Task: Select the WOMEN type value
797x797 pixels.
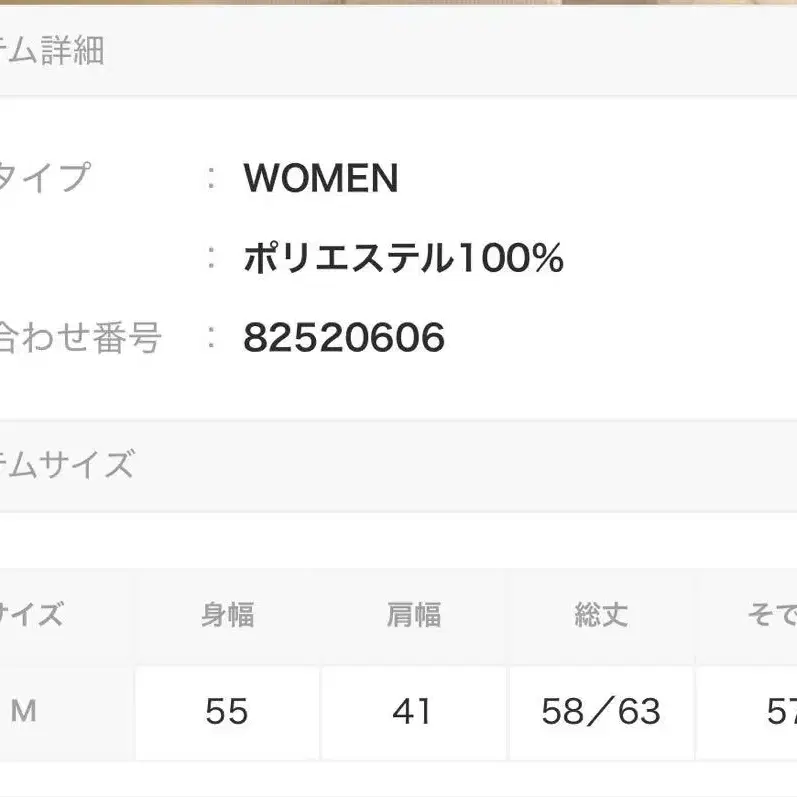Action: 321,179
